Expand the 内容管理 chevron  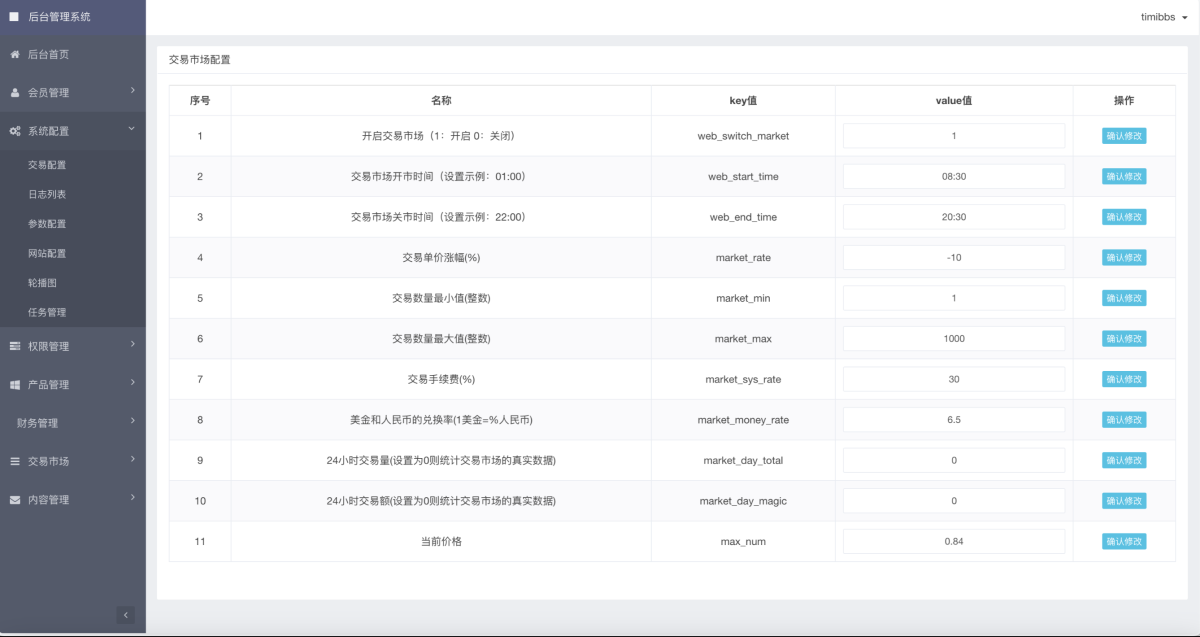point(132,497)
